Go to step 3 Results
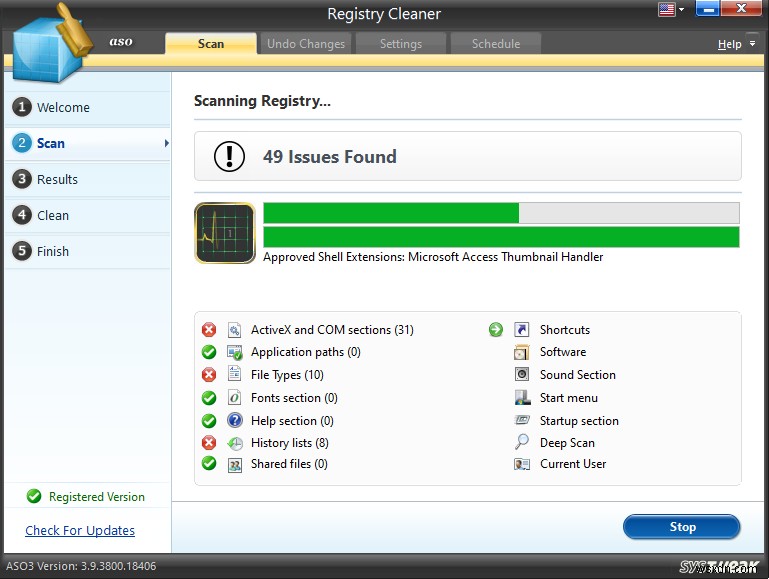769x579 pixels. 87,179
